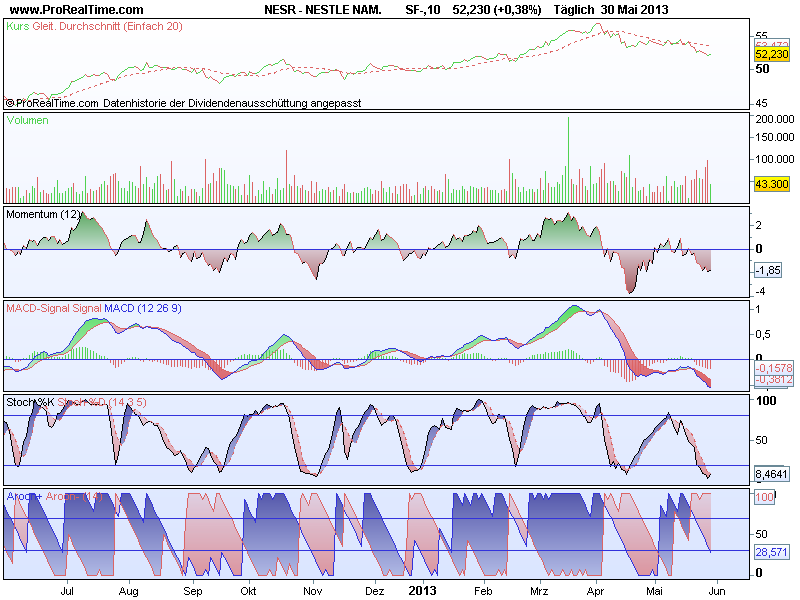Click the 30 Mai 2013 date
The image size is (800, 600).
click(x=634, y=10)
